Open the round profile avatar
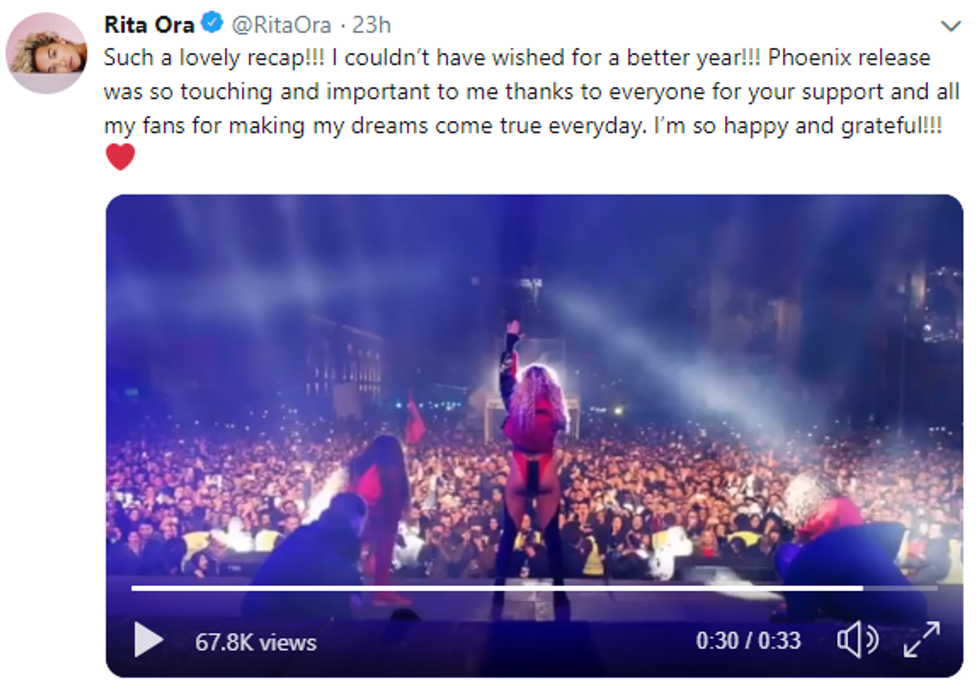This screenshot has width=980, height=692. 47,53
